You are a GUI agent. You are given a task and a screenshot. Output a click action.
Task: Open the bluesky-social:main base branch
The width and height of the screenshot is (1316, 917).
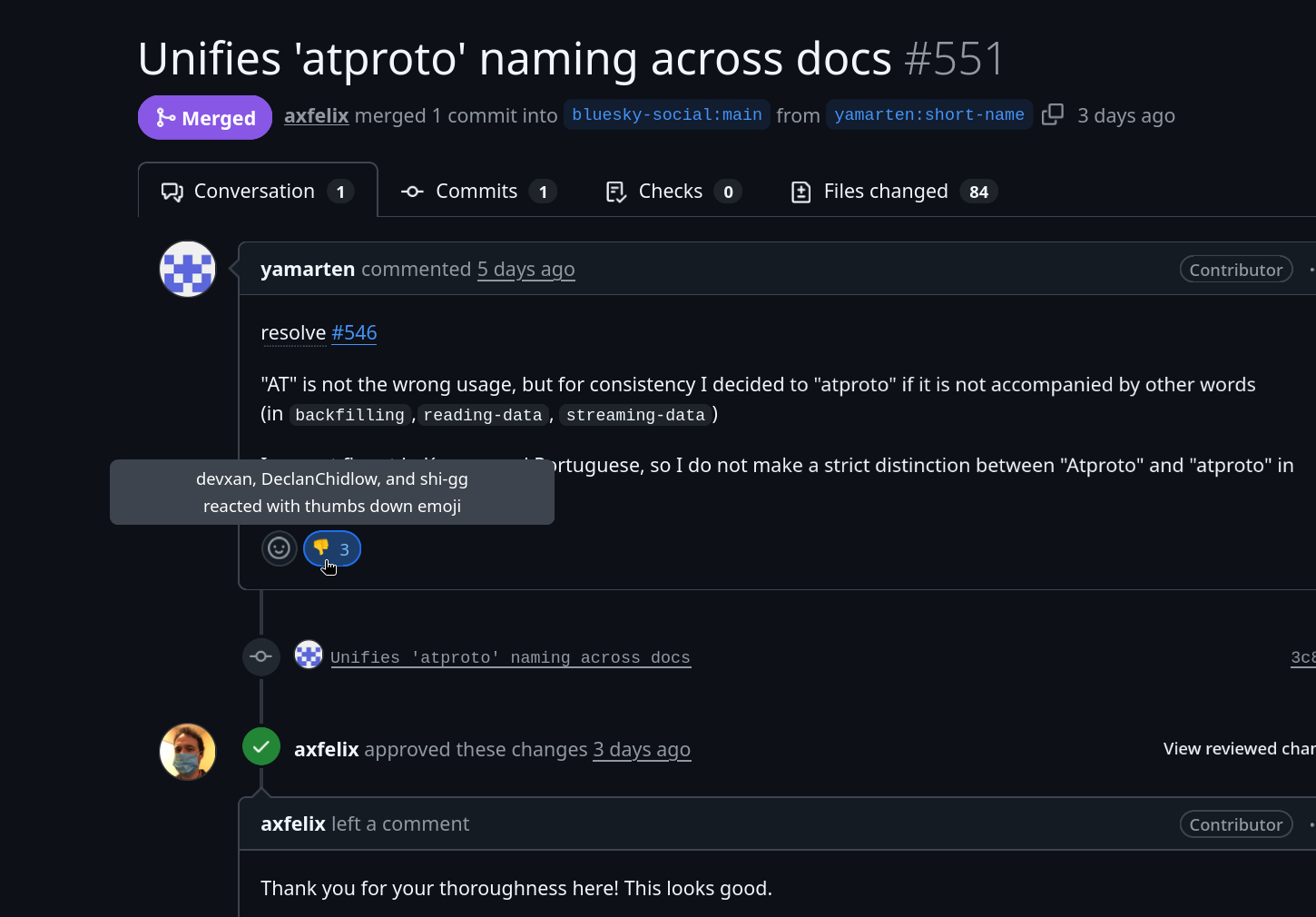[x=666, y=115]
